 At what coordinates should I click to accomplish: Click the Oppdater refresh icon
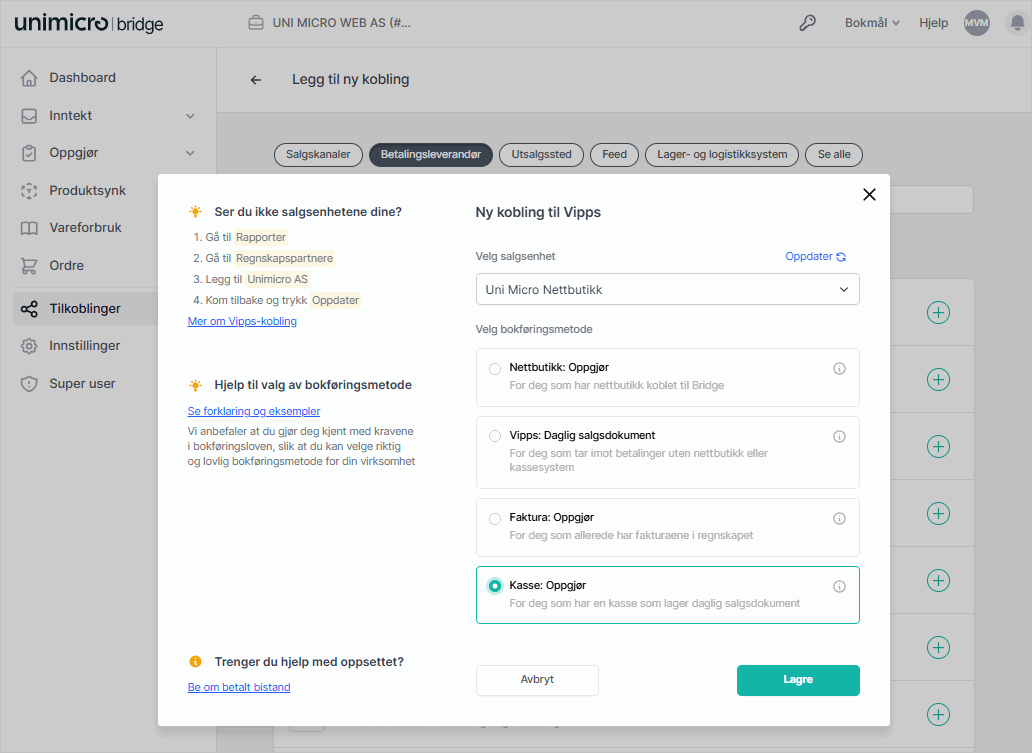click(841, 257)
